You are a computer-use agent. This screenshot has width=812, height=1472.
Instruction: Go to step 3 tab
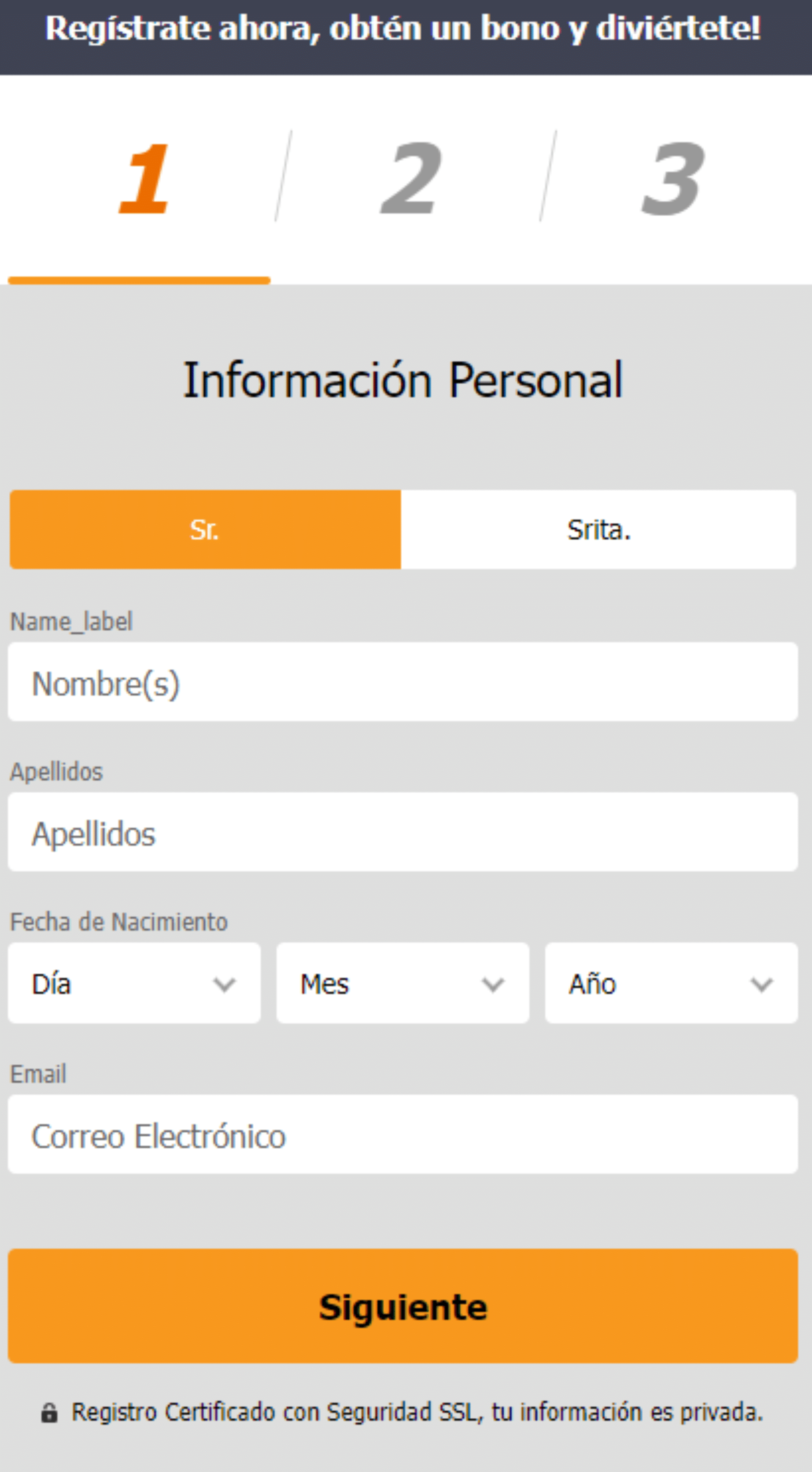(672, 178)
